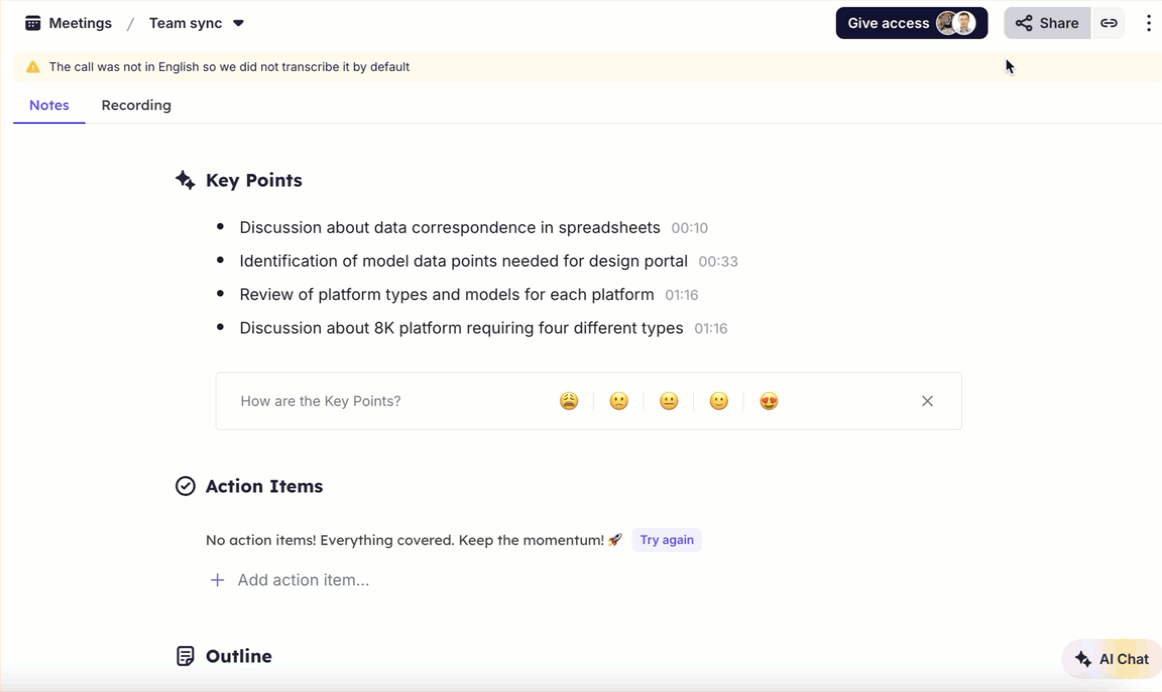This screenshot has width=1162, height=692.
Task: Open the Meetings calendar icon
Action: (33, 23)
